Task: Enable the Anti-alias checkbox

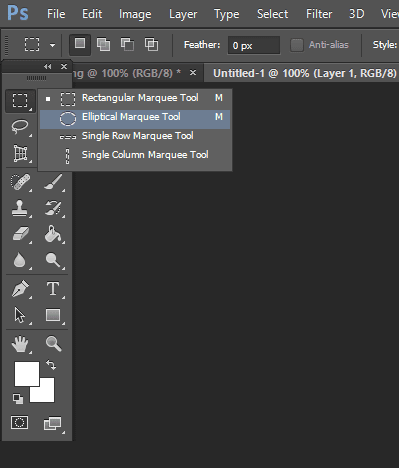Action: click(296, 45)
